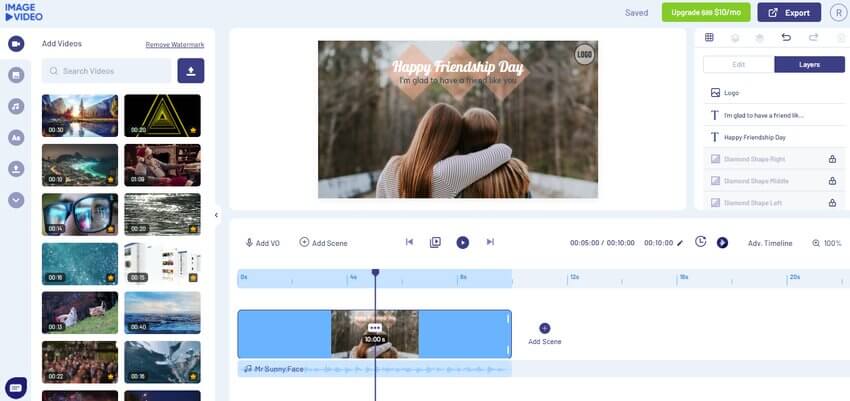Click the 12s mark on ruler
Viewport: 850px width, 401px height.
tap(574, 277)
